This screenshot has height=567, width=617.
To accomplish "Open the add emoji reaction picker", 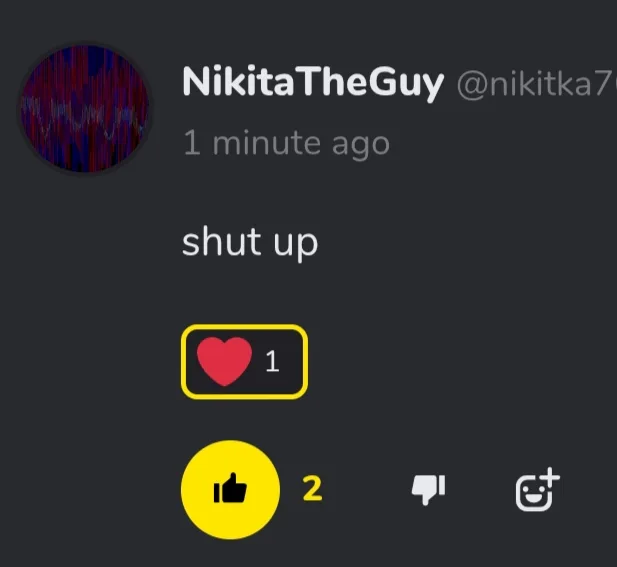I will pos(538,489).
